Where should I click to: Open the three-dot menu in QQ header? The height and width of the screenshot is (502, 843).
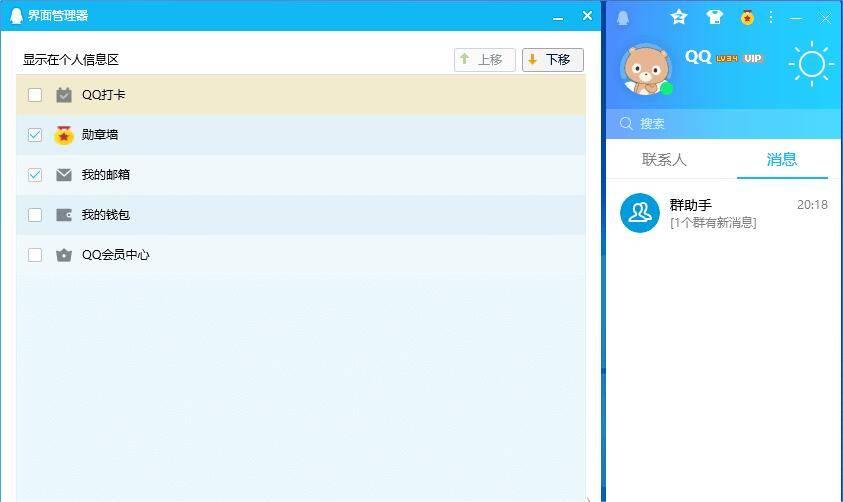[771, 17]
